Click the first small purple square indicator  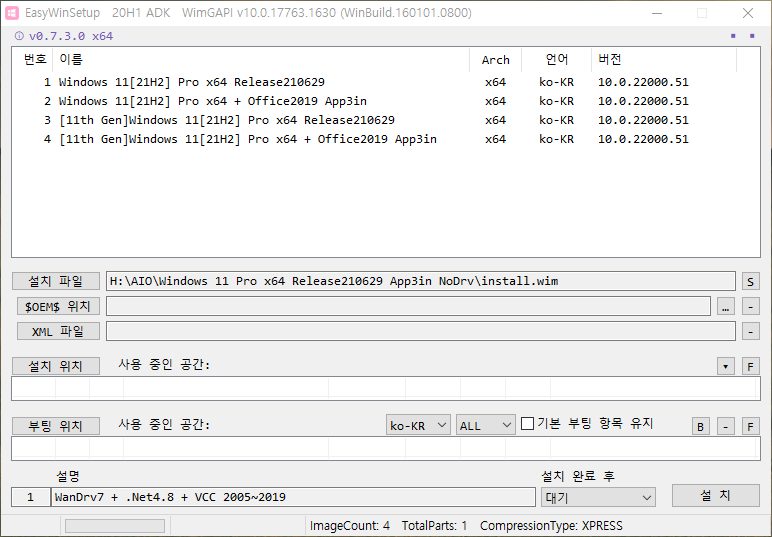click(x=733, y=36)
